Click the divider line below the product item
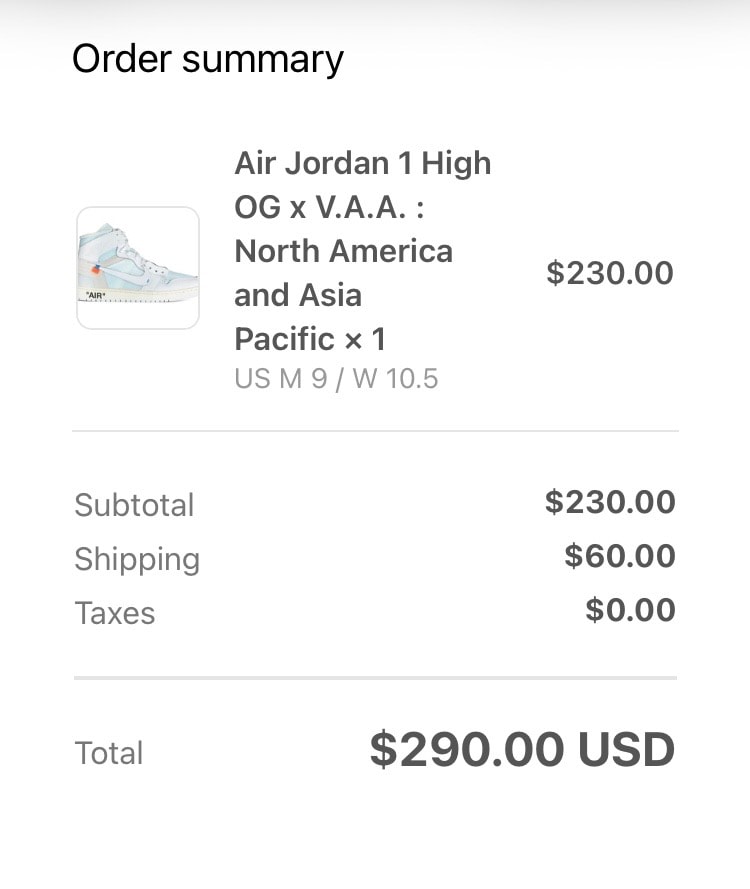The image size is (750, 889). [375, 431]
